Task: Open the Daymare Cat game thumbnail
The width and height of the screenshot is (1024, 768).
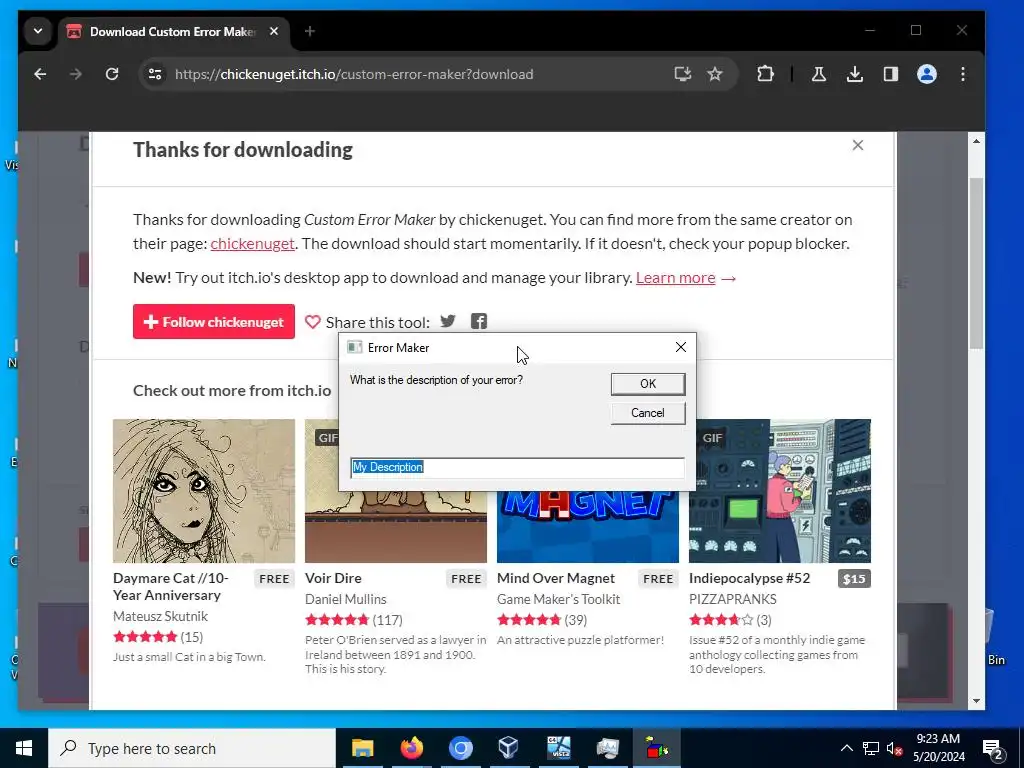Action: coord(204,490)
